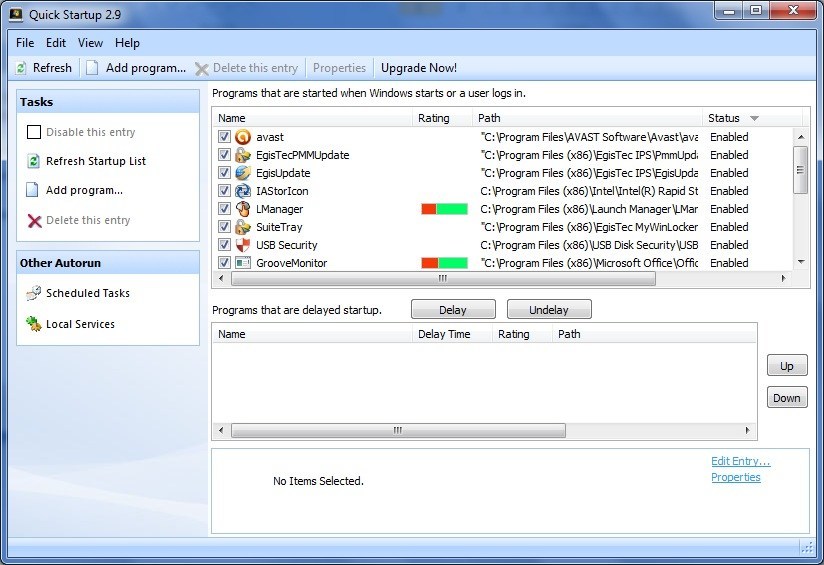This screenshot has height=565, width=824.
Task: Open the View menu
Action: pos(90,43)
